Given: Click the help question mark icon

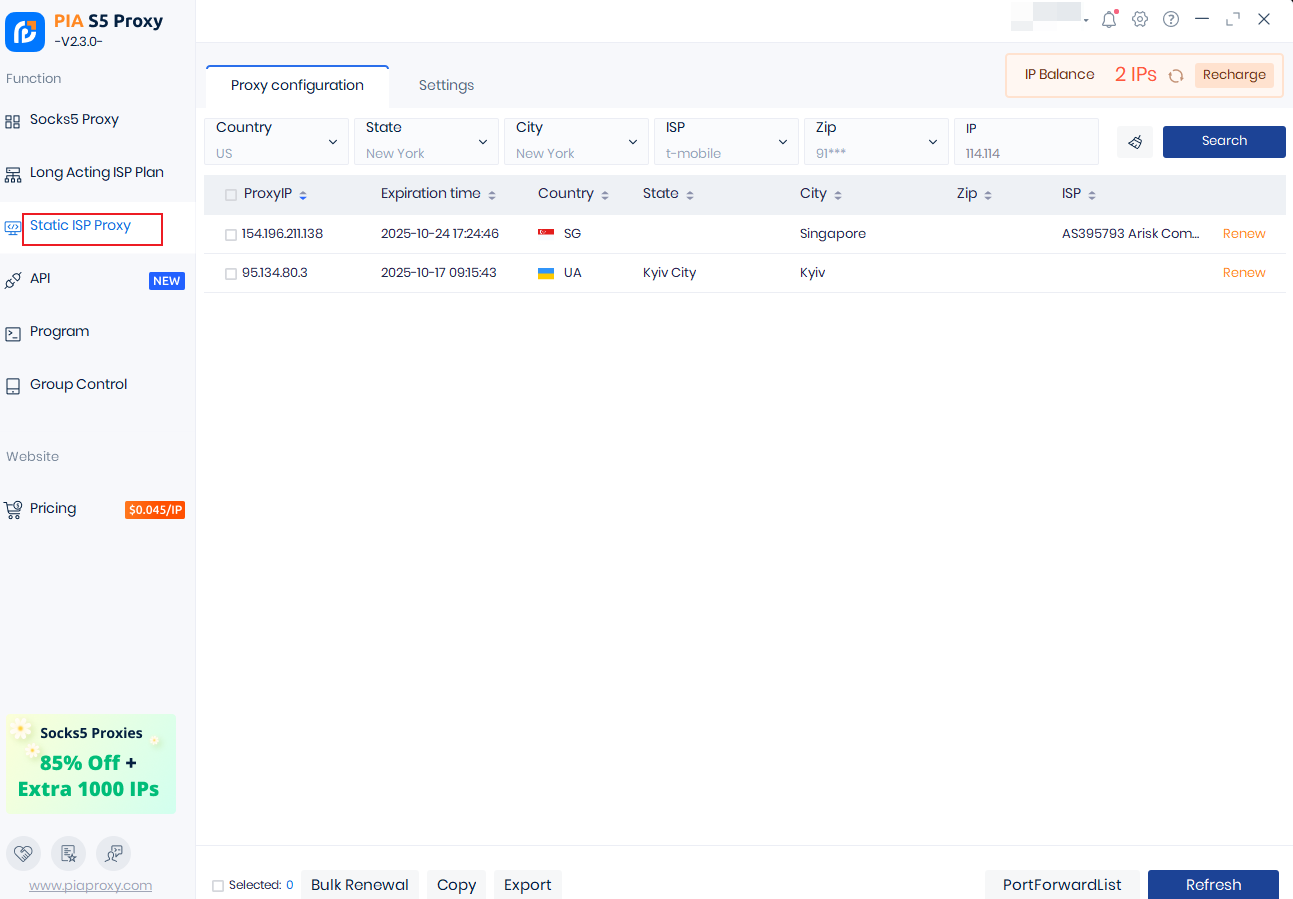Looking at the screenshot, I should 1171,19.
